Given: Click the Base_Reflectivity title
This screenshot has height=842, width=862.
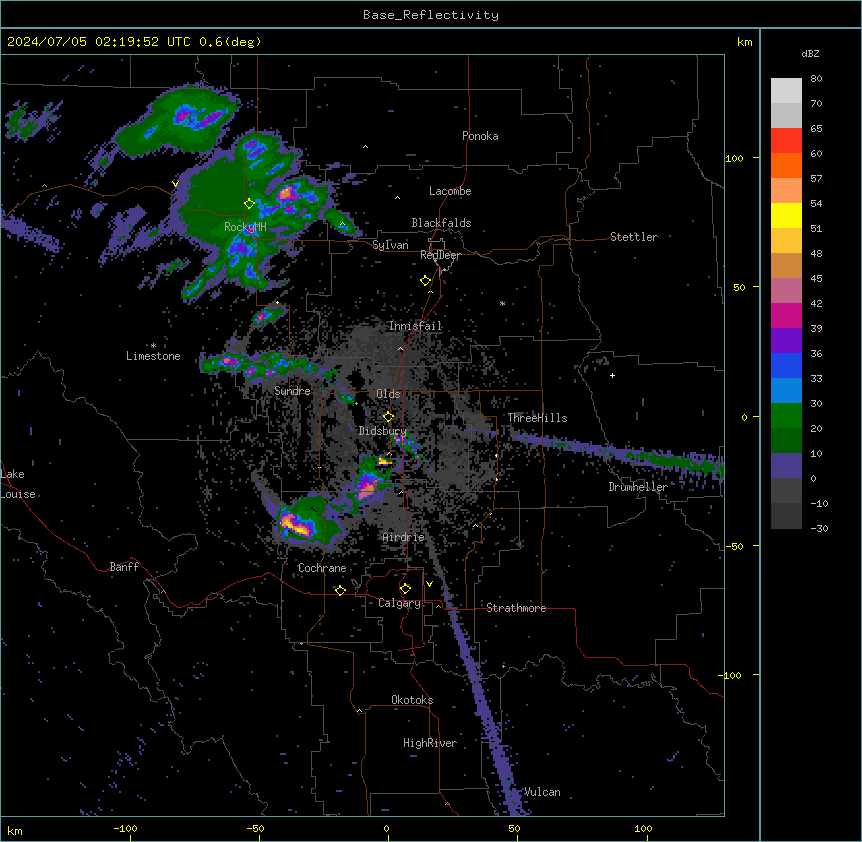Looking at the screenshot, I should tap(431, 15).
